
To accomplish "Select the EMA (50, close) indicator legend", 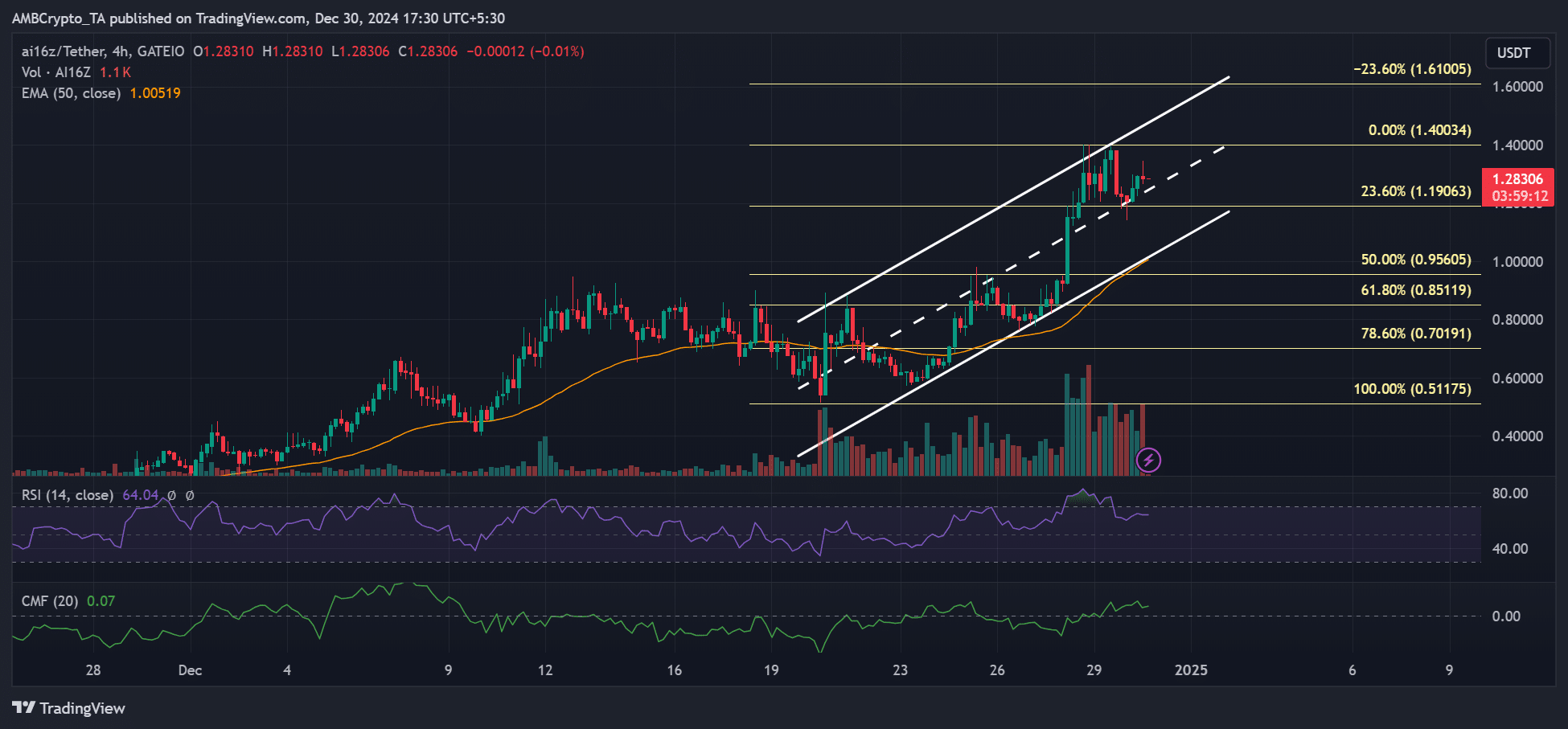I will (71, 93).
